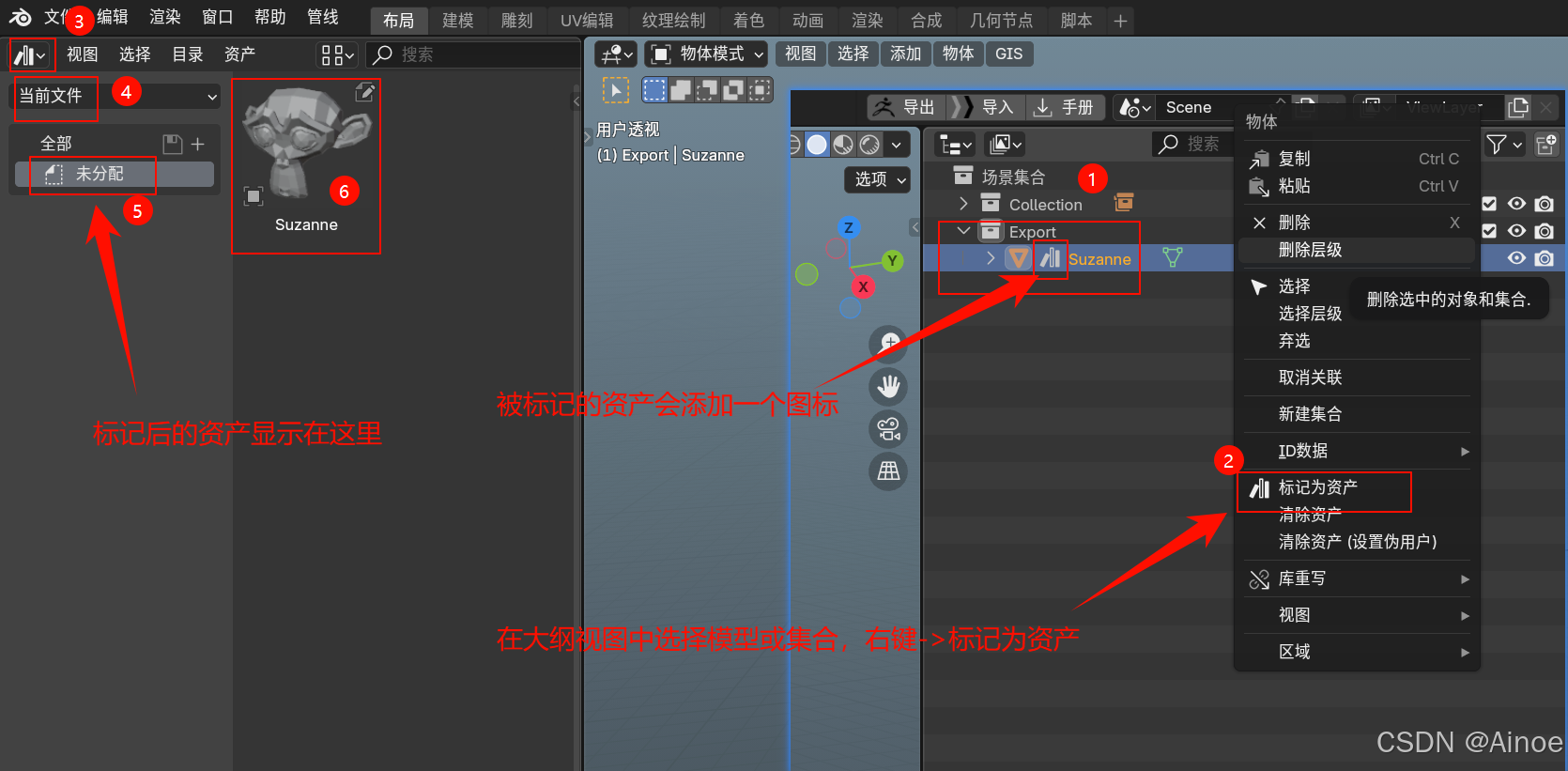The width and height of the screenshot is (1568, 771).
Task: Enable solid viewport shading
Action: click(x=818, y=145)
